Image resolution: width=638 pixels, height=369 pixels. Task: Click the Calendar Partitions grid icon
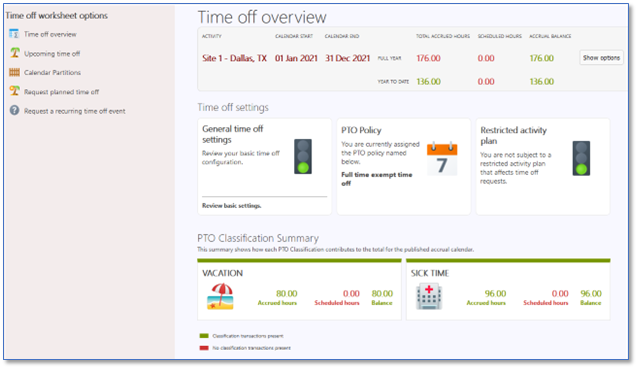click(14, 72)
